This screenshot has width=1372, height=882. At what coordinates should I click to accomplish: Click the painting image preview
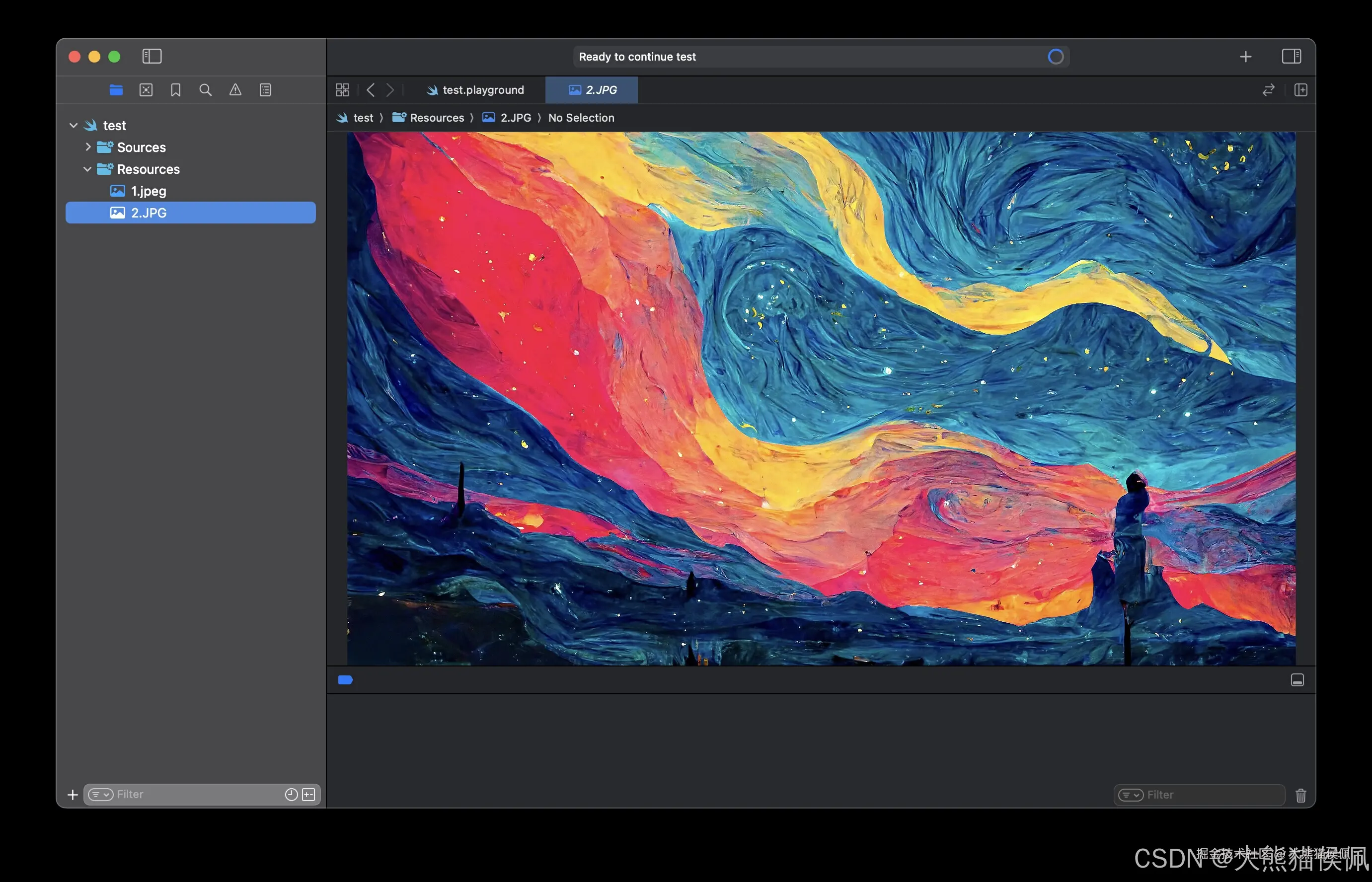point(821,399)
